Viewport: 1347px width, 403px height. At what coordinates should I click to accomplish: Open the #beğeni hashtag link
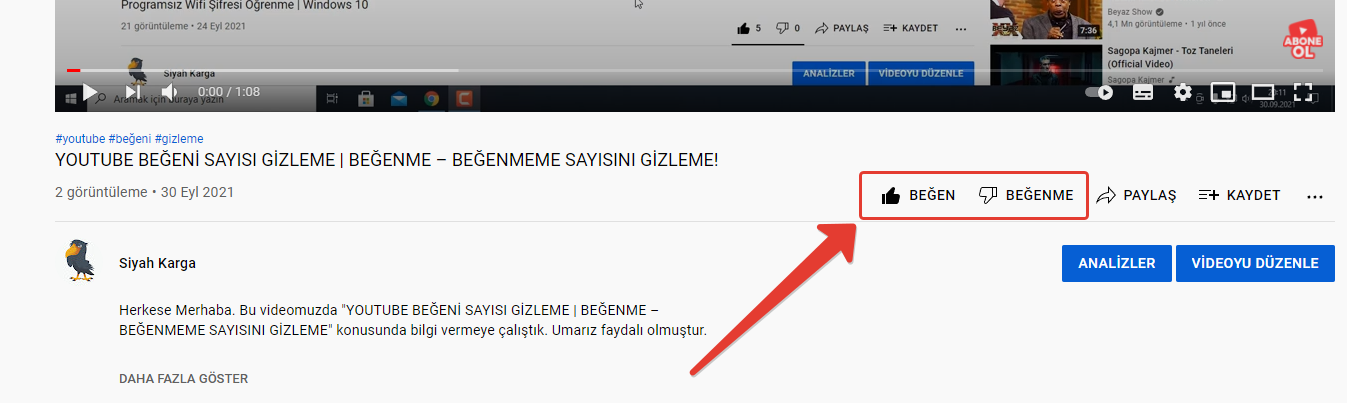pyautogui.click(x=130, y=138)
